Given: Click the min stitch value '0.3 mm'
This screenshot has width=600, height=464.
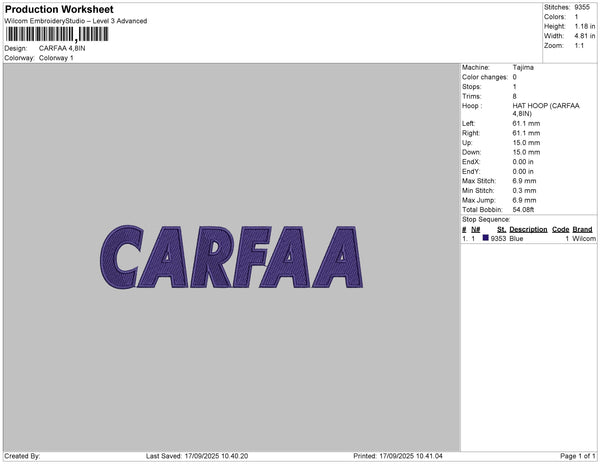Looking at the screenshot, I should [524, 190].
